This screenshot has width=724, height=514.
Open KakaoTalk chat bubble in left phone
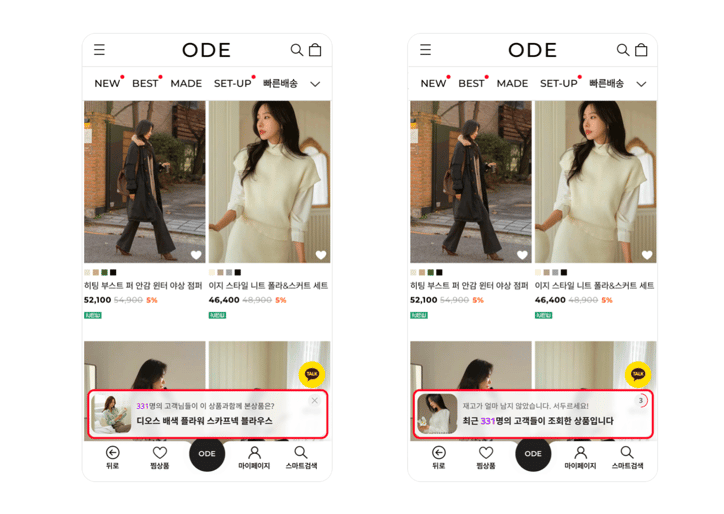point(312,374)
